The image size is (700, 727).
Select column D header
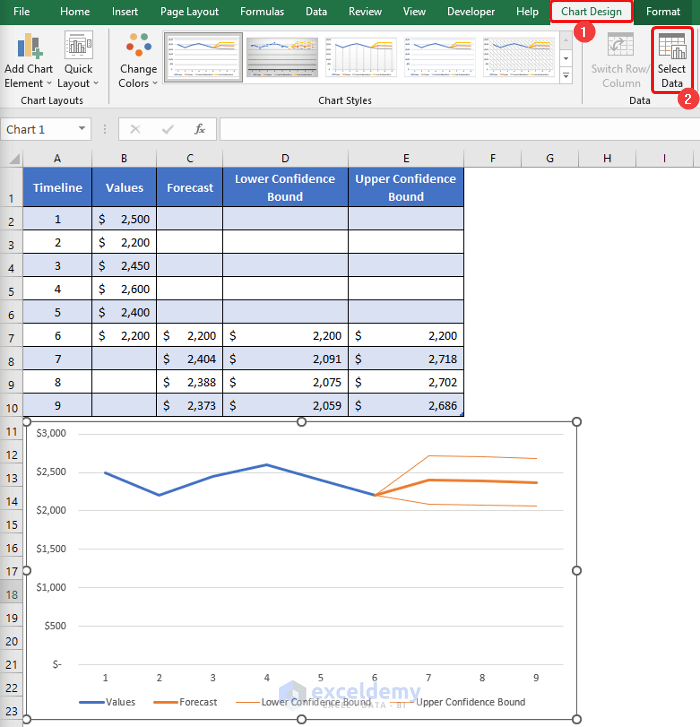[x=285, y=158]
